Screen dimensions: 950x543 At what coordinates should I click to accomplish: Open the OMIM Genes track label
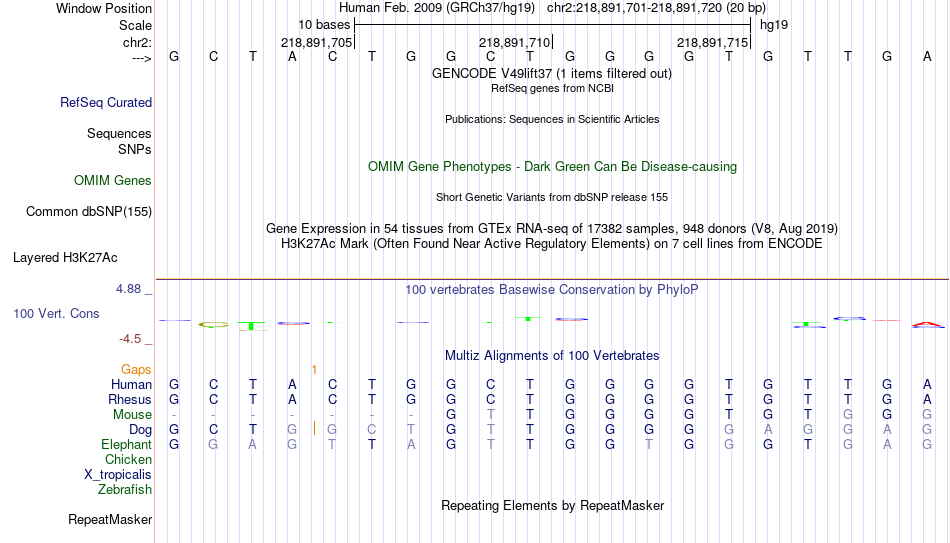[113, 181]
